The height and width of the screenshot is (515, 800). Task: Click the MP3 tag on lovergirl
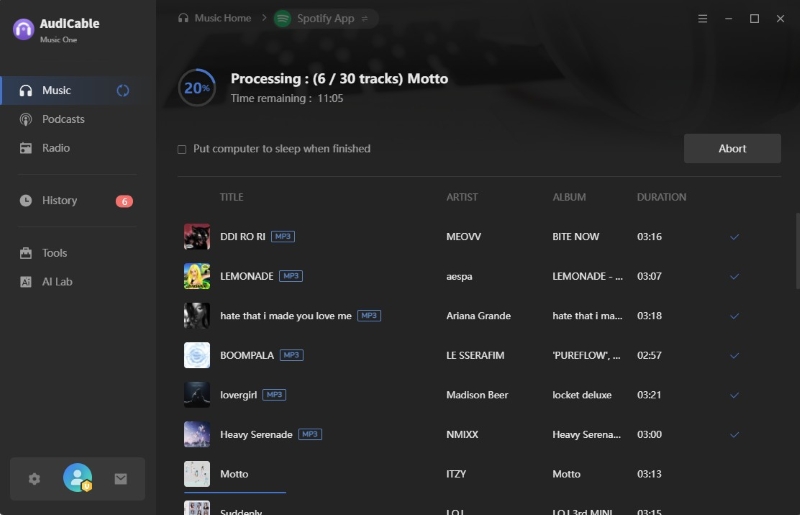pyautogui.click(x=274, y=395)
